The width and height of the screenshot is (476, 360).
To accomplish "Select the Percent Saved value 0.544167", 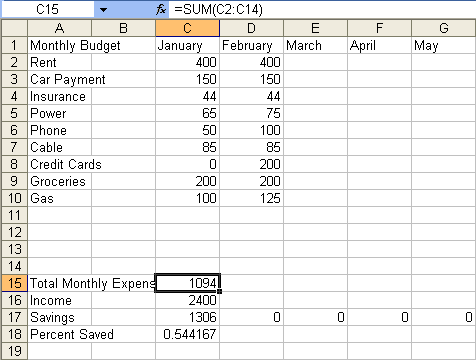I will (x=187, y=334).
